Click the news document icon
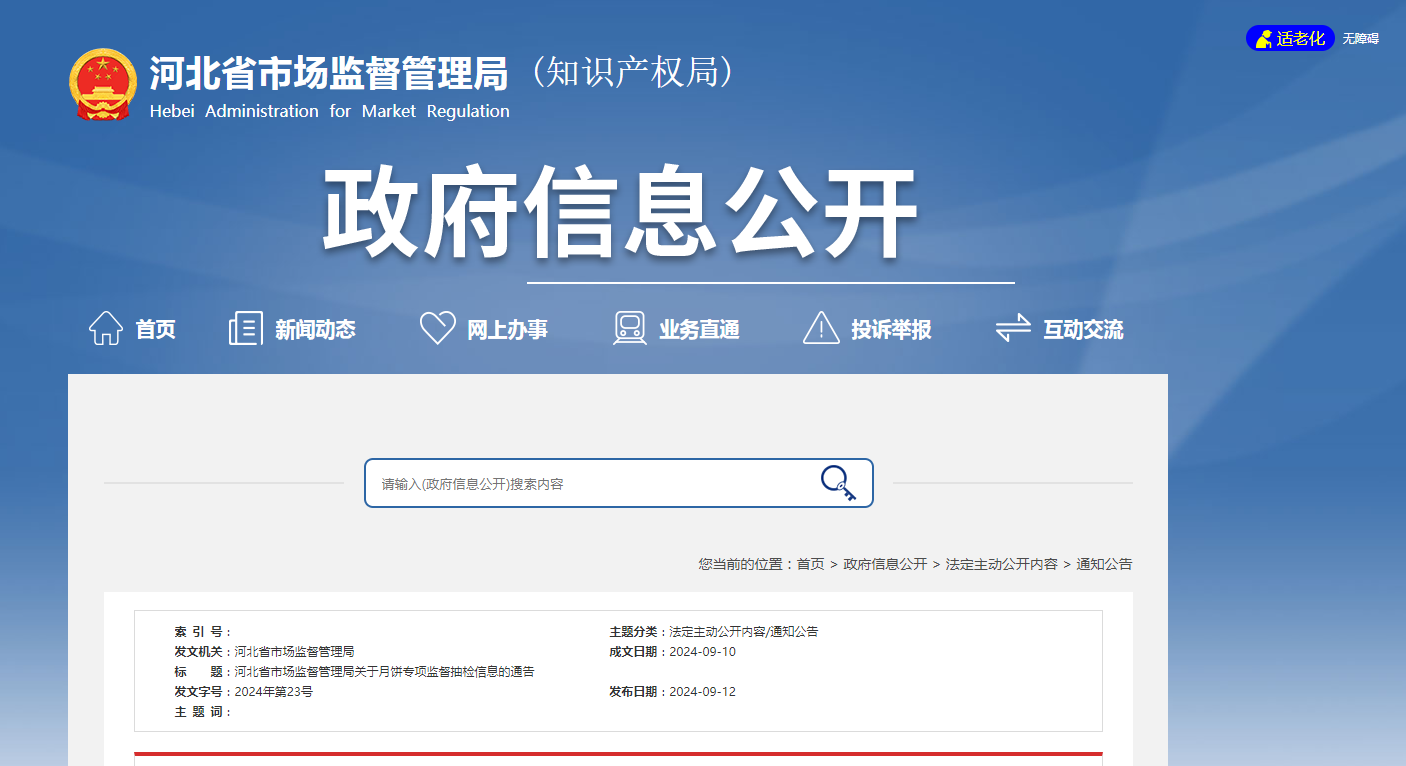Viewport: 1406px width, 766px height. (245, 328)
